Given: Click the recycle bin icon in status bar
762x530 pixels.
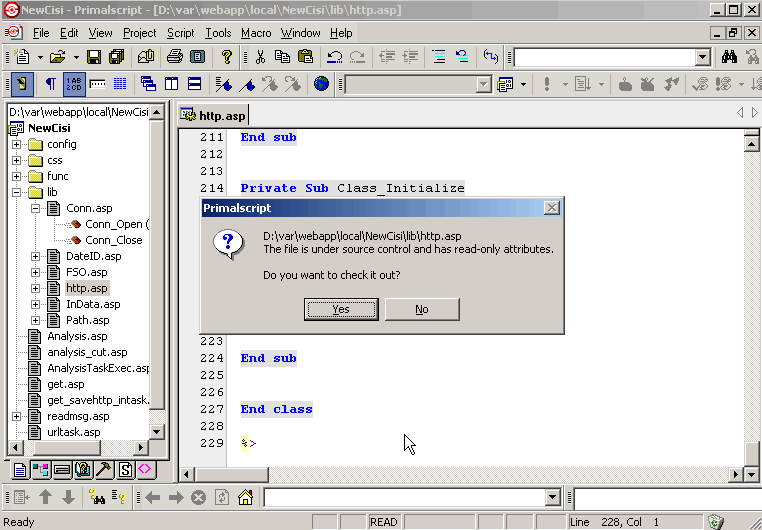Looking at the screenshot, I should coord(716,522).
